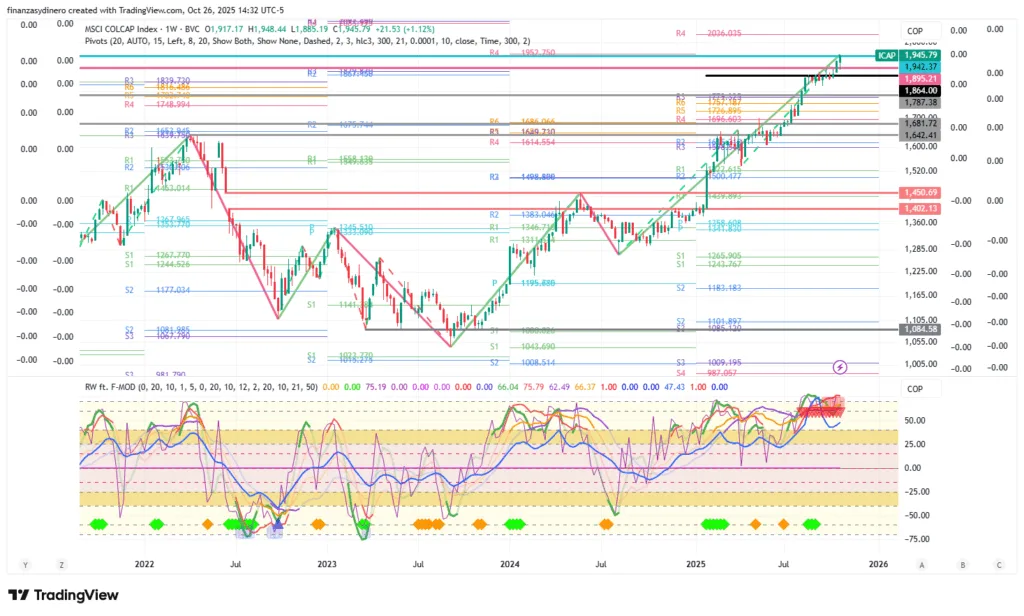
Task: Click the Y scale icon on time axis
Action: 26,564
